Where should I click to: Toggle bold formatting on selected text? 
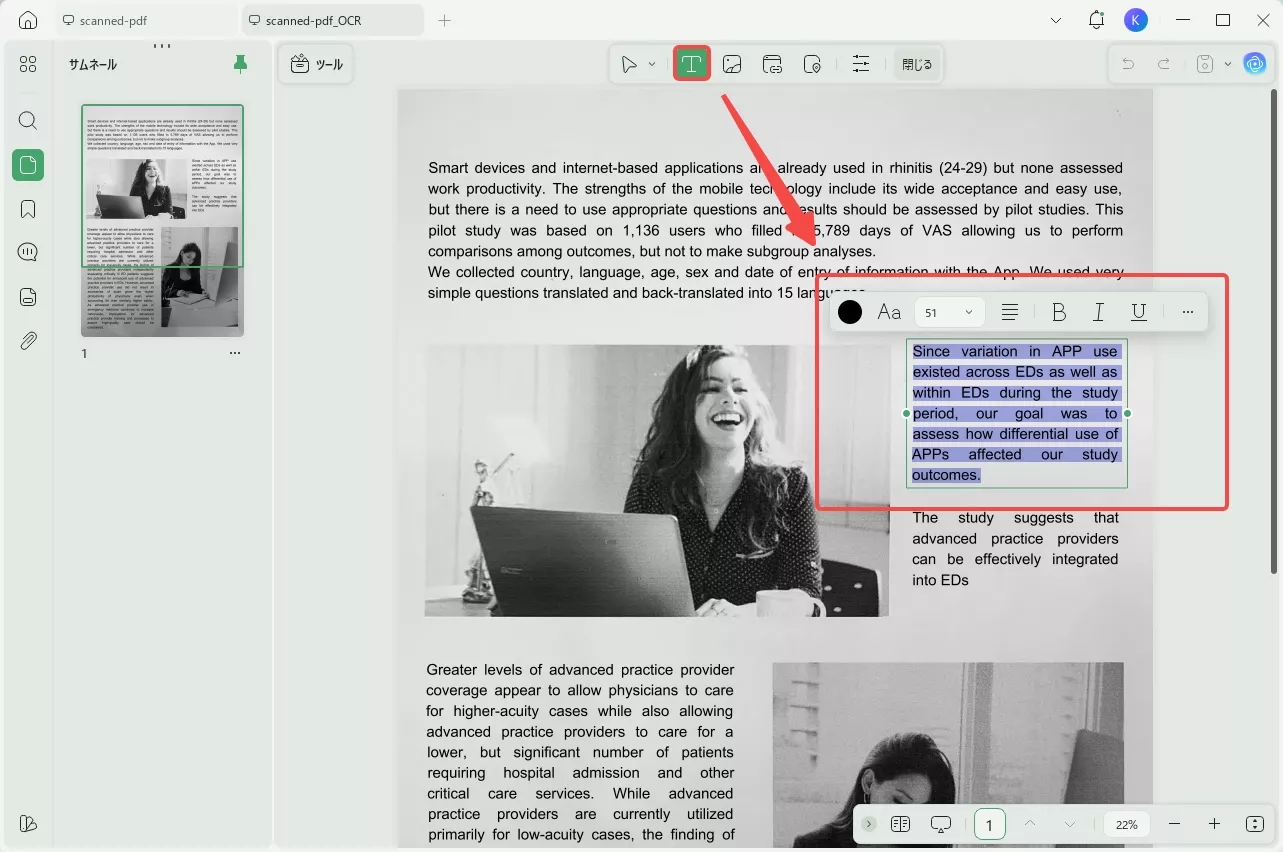(1059, 312)
